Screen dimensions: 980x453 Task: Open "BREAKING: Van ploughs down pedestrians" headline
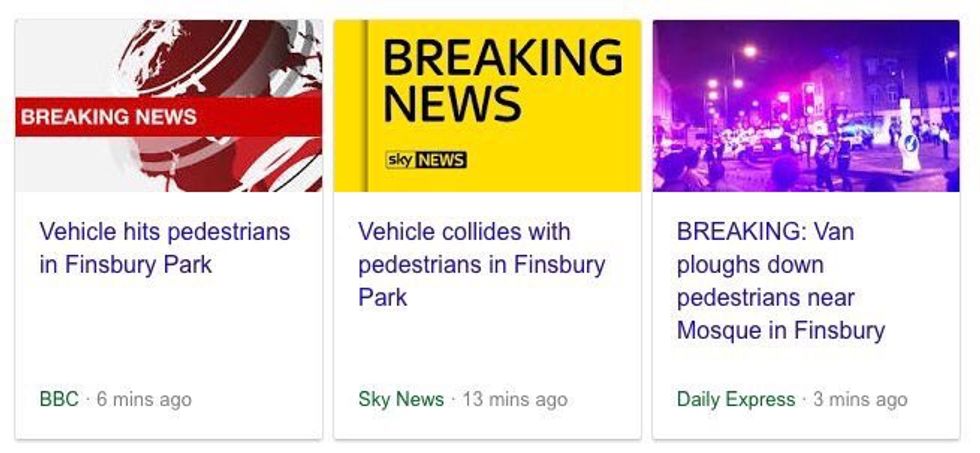coord(780,280)
